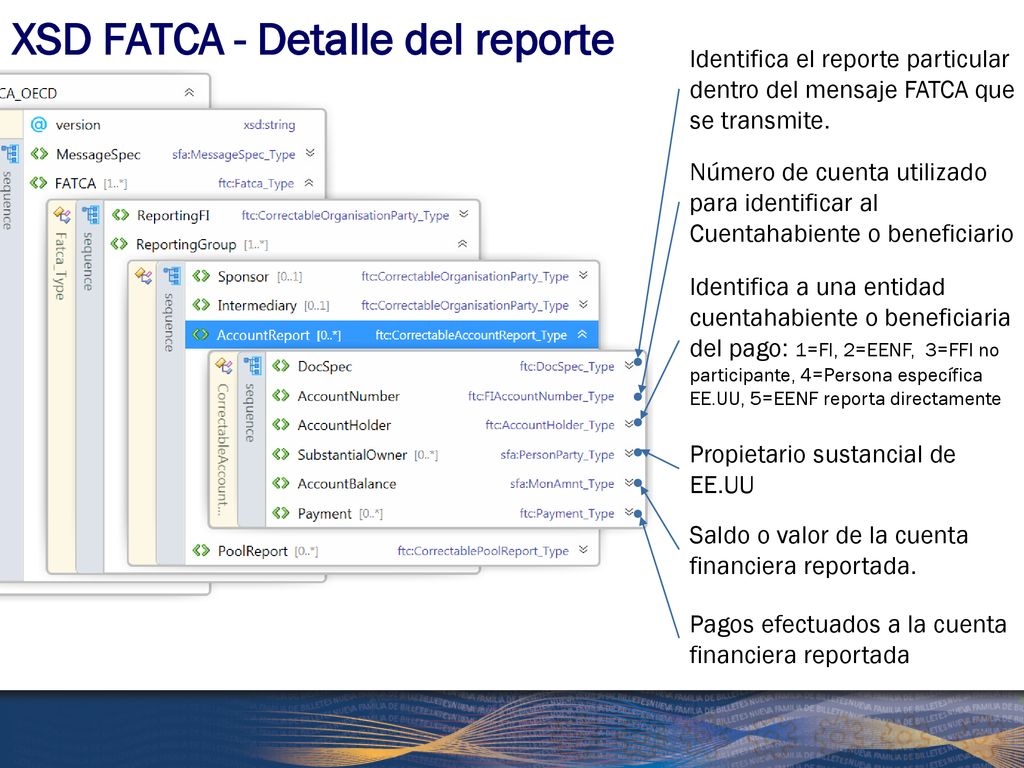1024x768 pixels.
Task: Collapse the CA_OECD root box
Action: coord(189,93)
